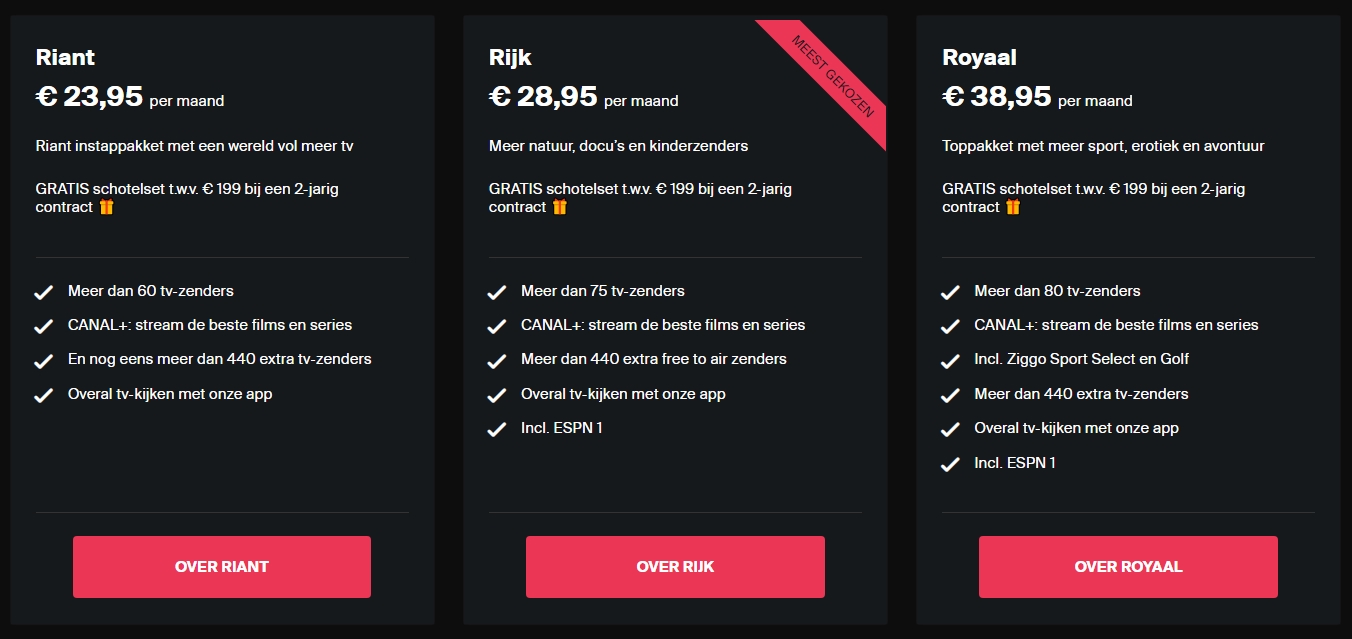
Task: Click the Riant package title
Action: point(66,58)
